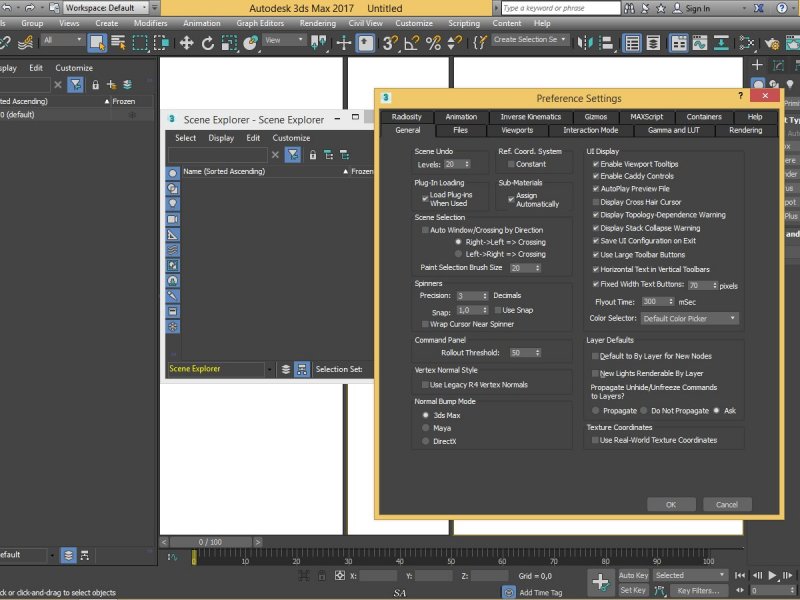Open Create Selection Set dropdown
800x600 pixels.
pos(530,40)
